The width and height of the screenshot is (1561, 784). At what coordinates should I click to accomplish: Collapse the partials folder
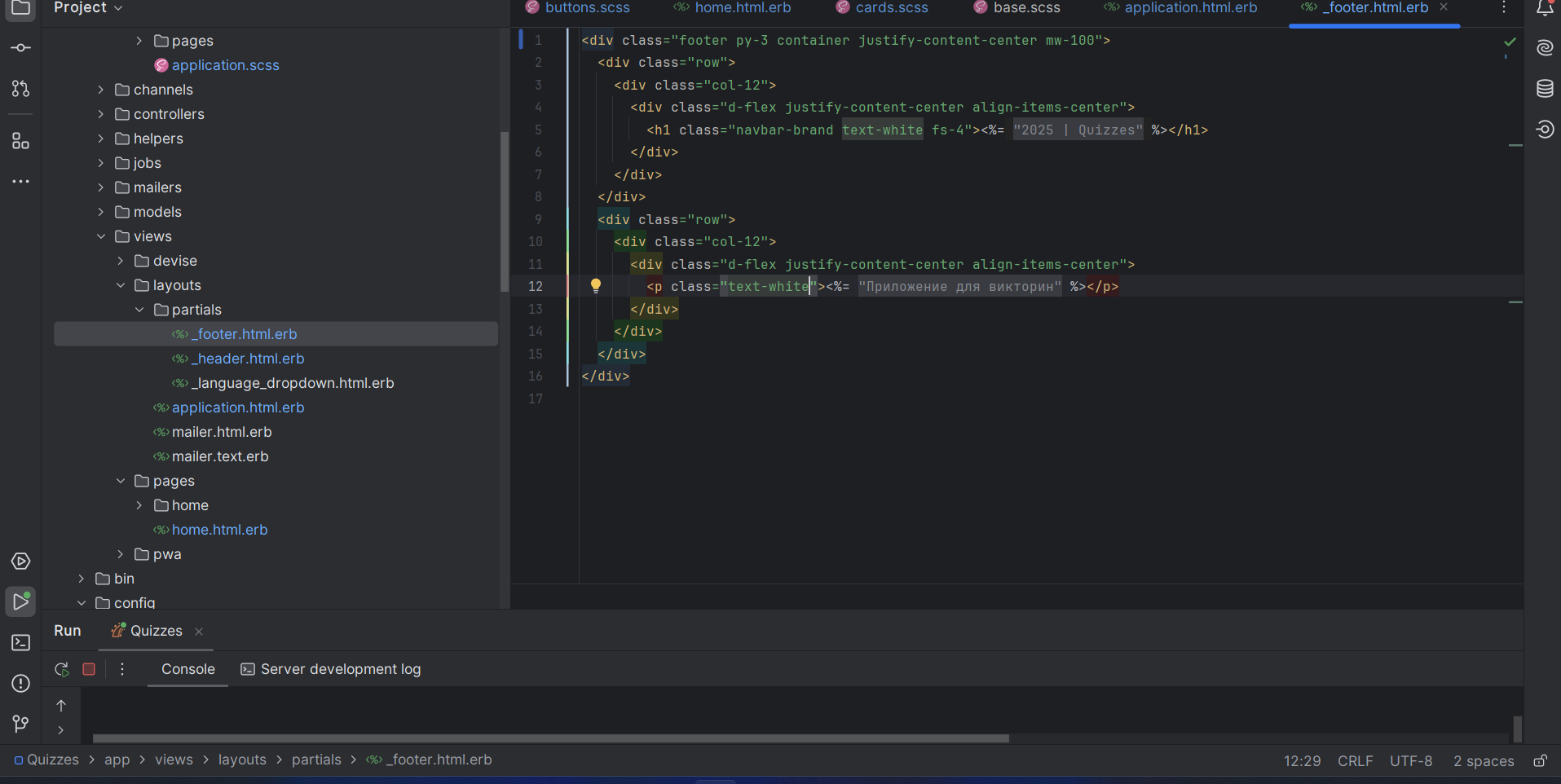pos(139,310)
